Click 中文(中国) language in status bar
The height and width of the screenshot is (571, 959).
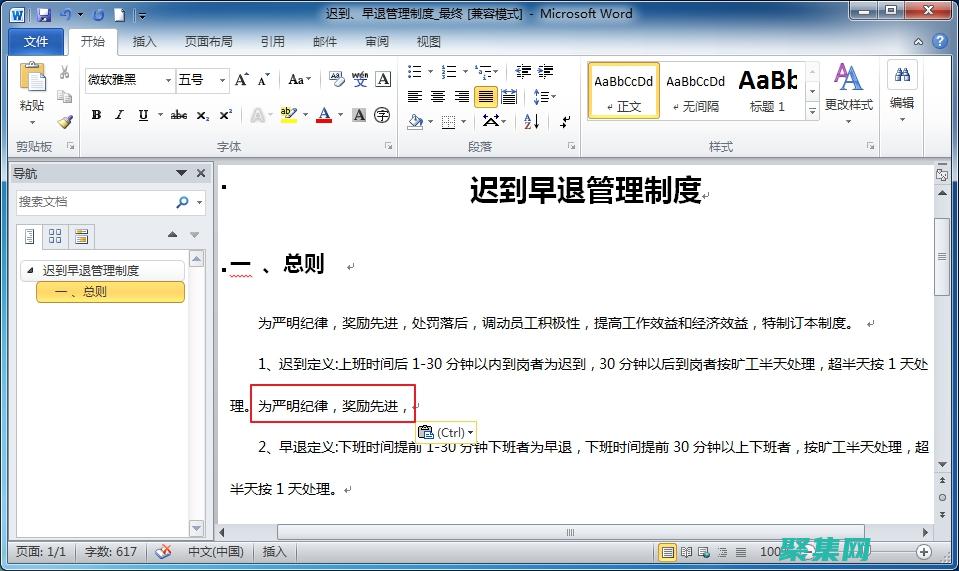215,551
